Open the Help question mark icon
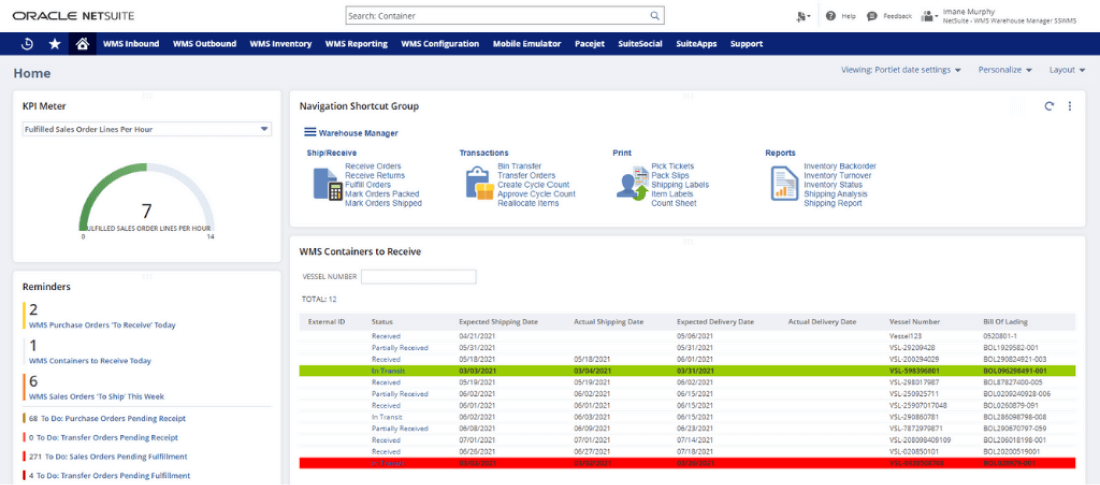This screenshot has height=485, width=1100. click(x=830, y=15)
